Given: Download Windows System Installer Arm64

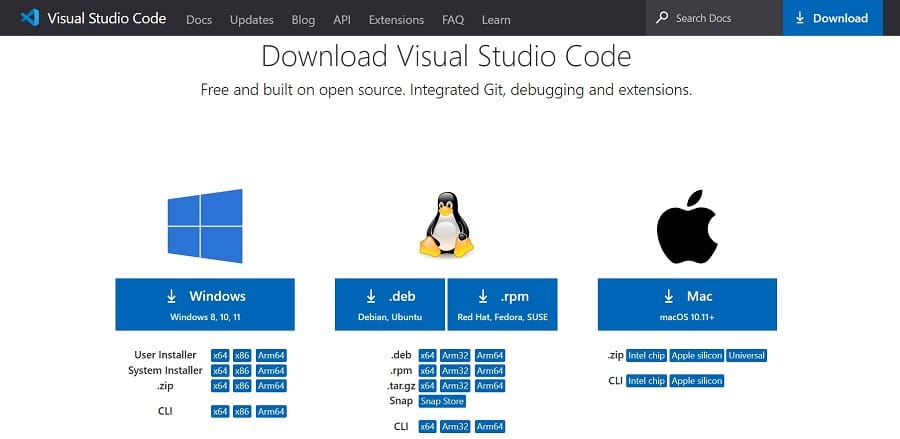Looking at the screenshot, I should [x=271, y=371].
